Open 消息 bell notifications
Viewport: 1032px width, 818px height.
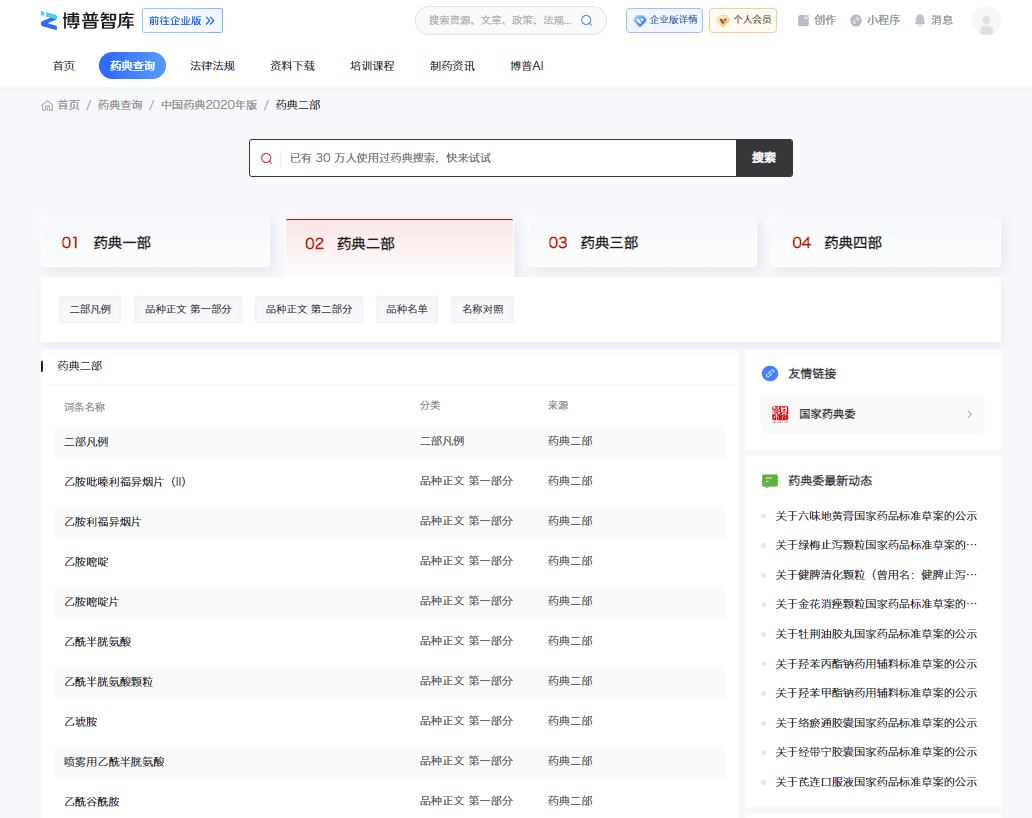pyautogui.click(x=920, y=20)
